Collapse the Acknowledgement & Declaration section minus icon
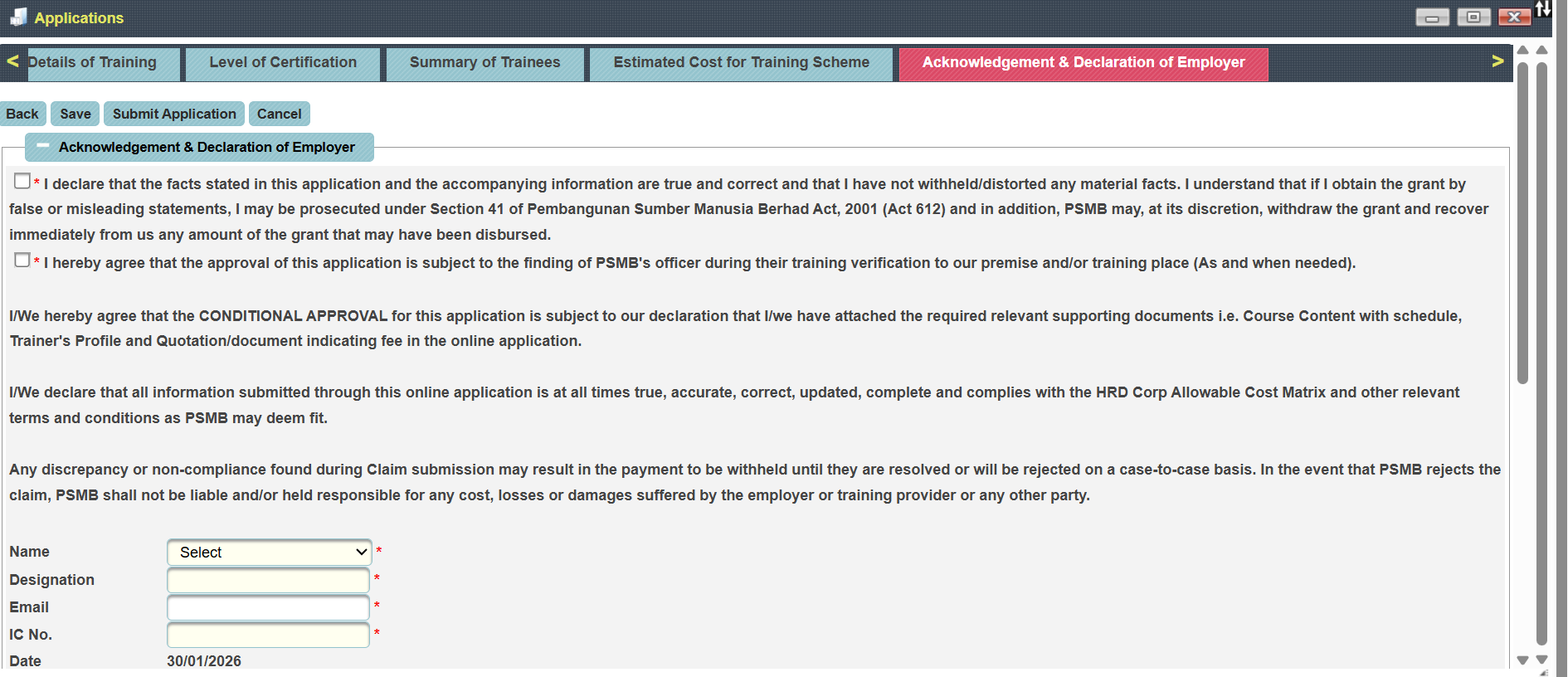Viewport: 1568px width, 677px height. click(x=43, y=146)
